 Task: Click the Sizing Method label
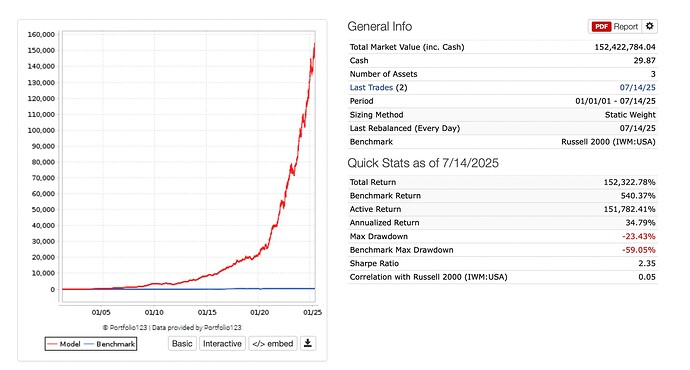pyautogui.click(x=376, y=115)
